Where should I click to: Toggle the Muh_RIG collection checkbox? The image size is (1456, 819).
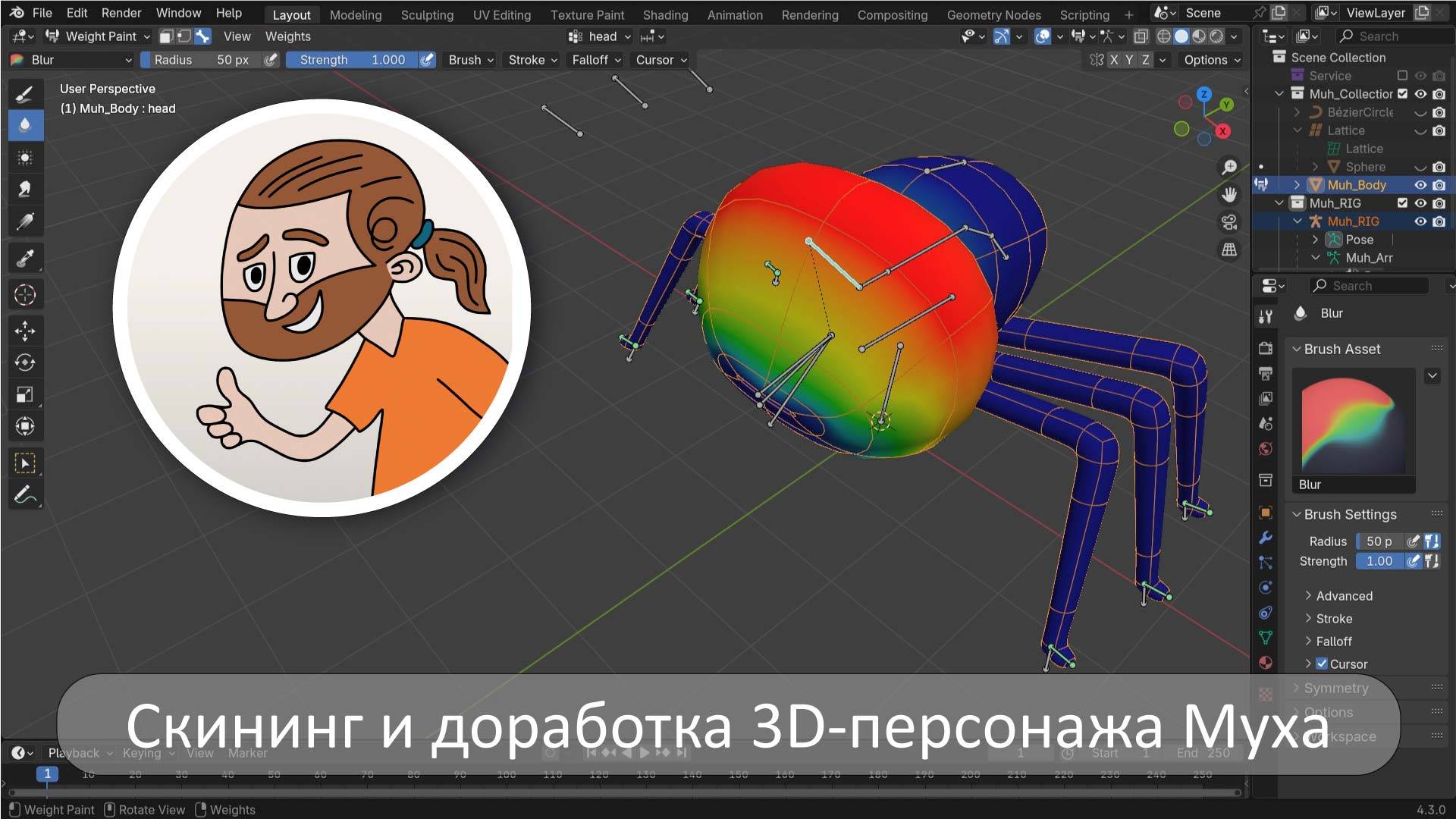click(1403, 202)
